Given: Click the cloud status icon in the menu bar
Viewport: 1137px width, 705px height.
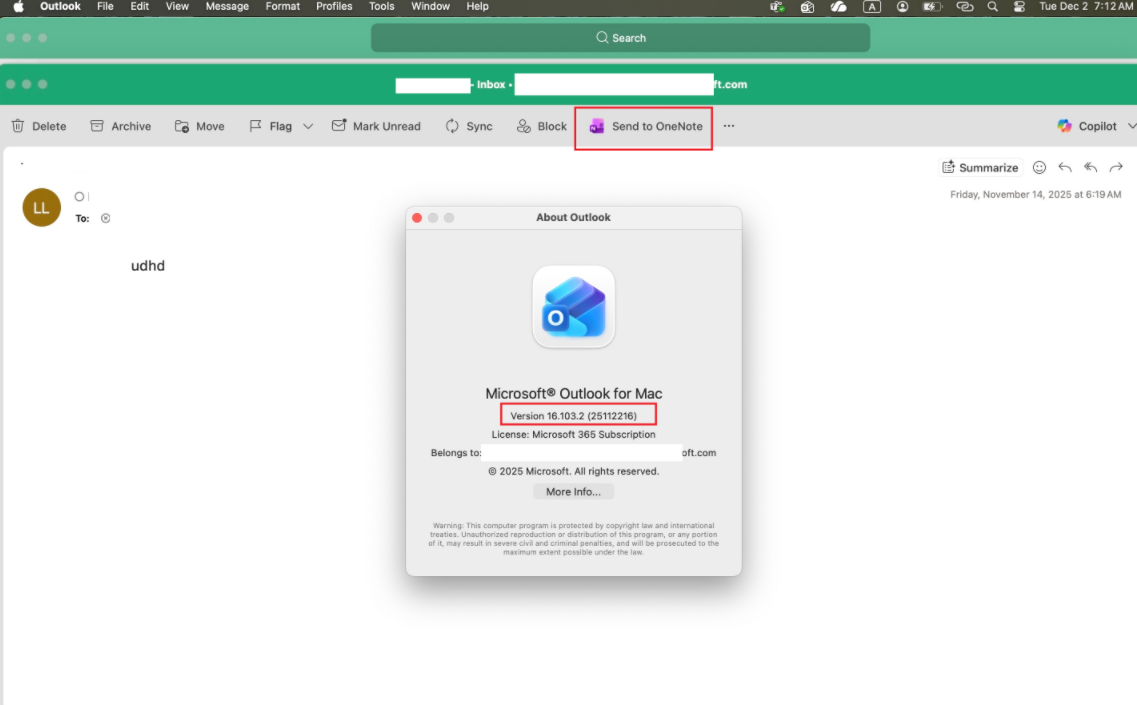Looking at the screenshot, I should pyautogui.click(x=838, y=7).
